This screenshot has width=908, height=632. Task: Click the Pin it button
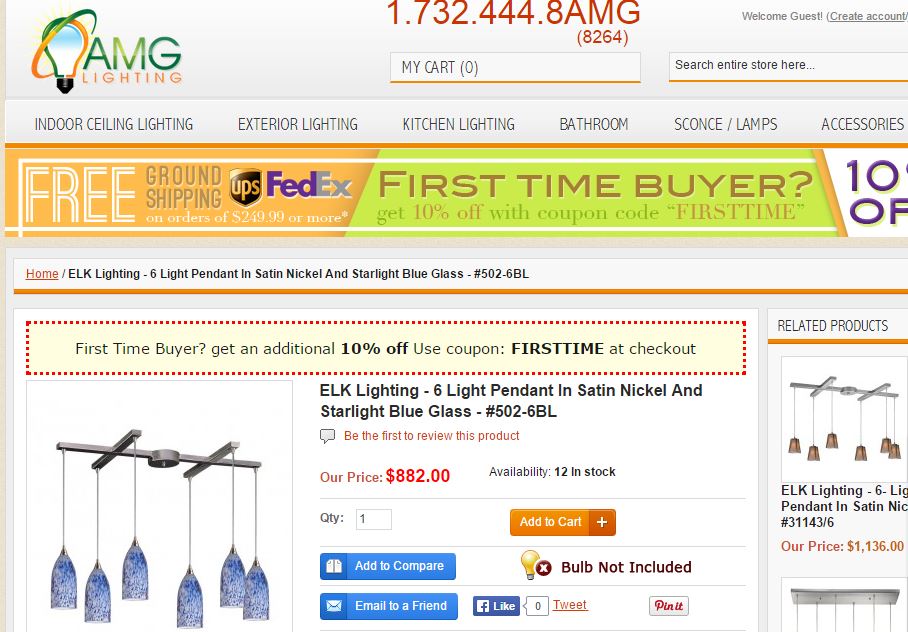pyautogui.click(x=668, y=606)
